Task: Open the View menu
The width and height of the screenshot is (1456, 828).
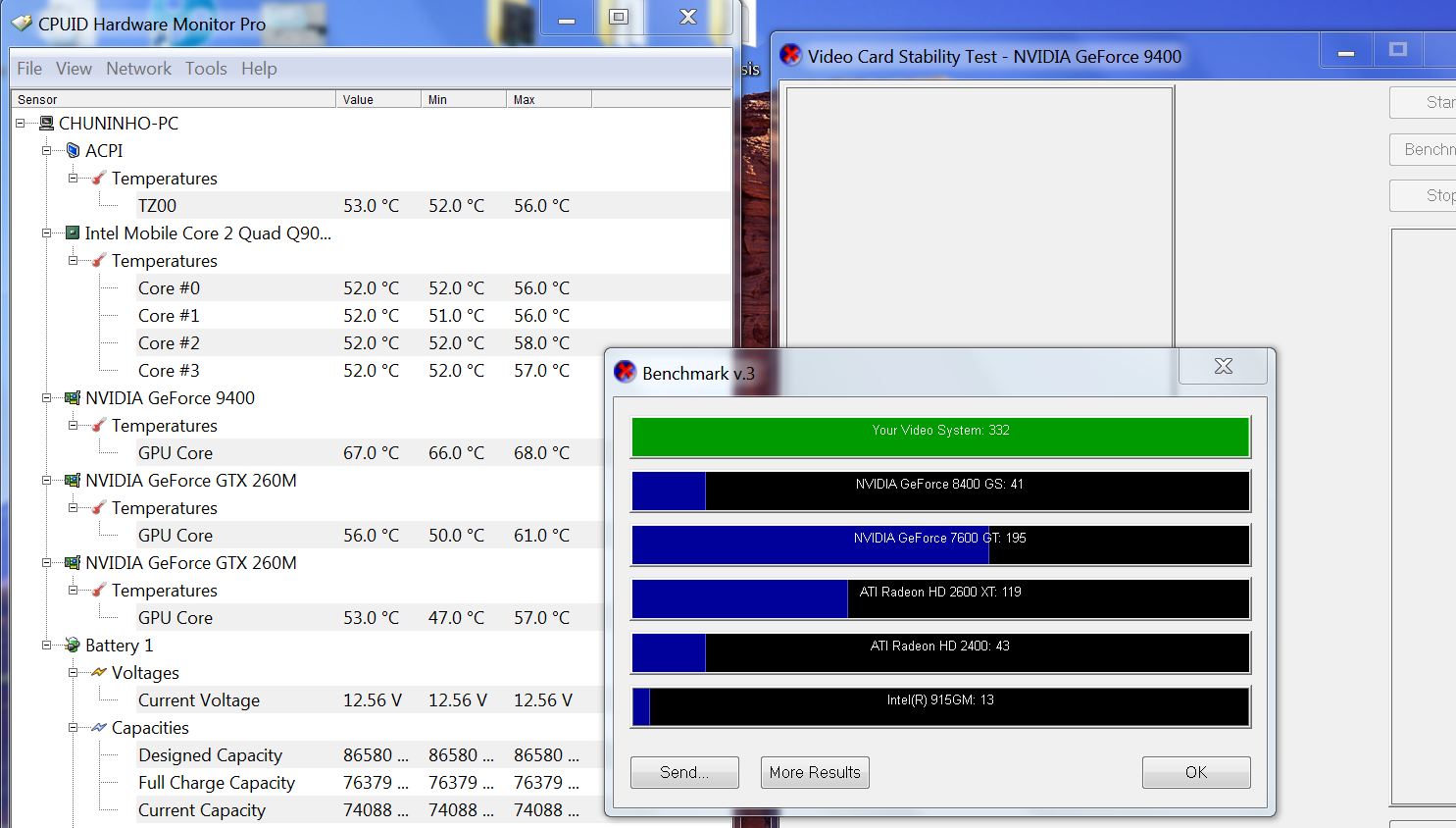Action: [74, 69]
